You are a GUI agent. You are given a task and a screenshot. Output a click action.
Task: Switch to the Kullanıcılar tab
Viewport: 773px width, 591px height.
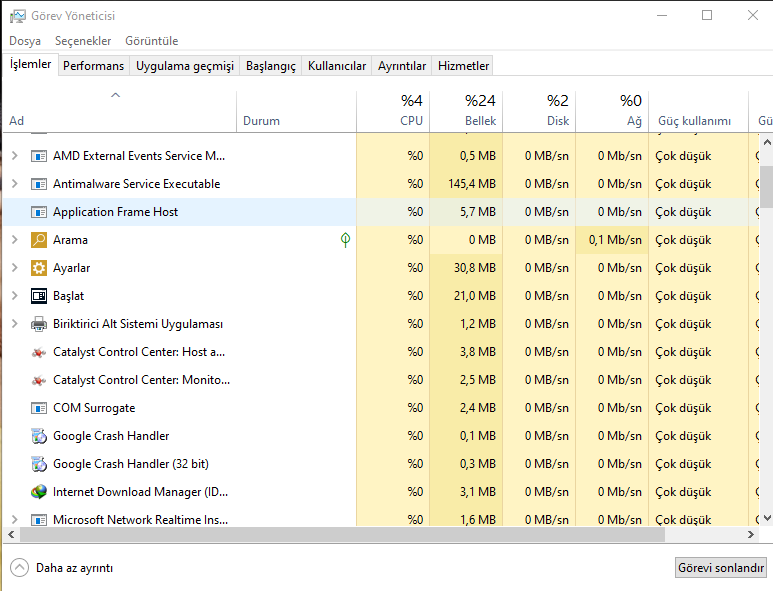(337, 66)
